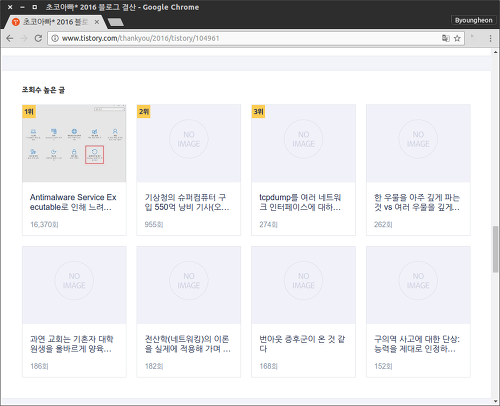Click the 168회 view count
The width and height of the screenshot is (500, 406).
click(x=269, y=366)
